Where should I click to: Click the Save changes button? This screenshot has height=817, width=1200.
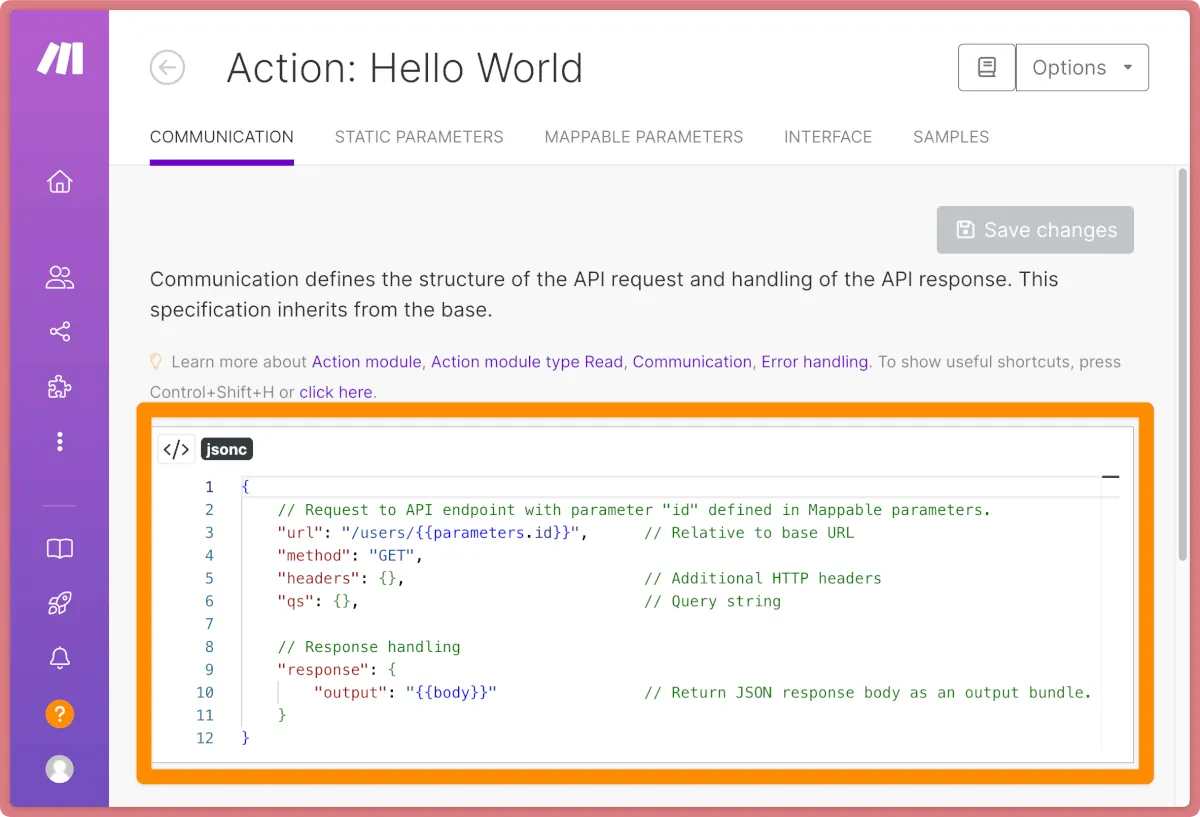coord(1035,230)
